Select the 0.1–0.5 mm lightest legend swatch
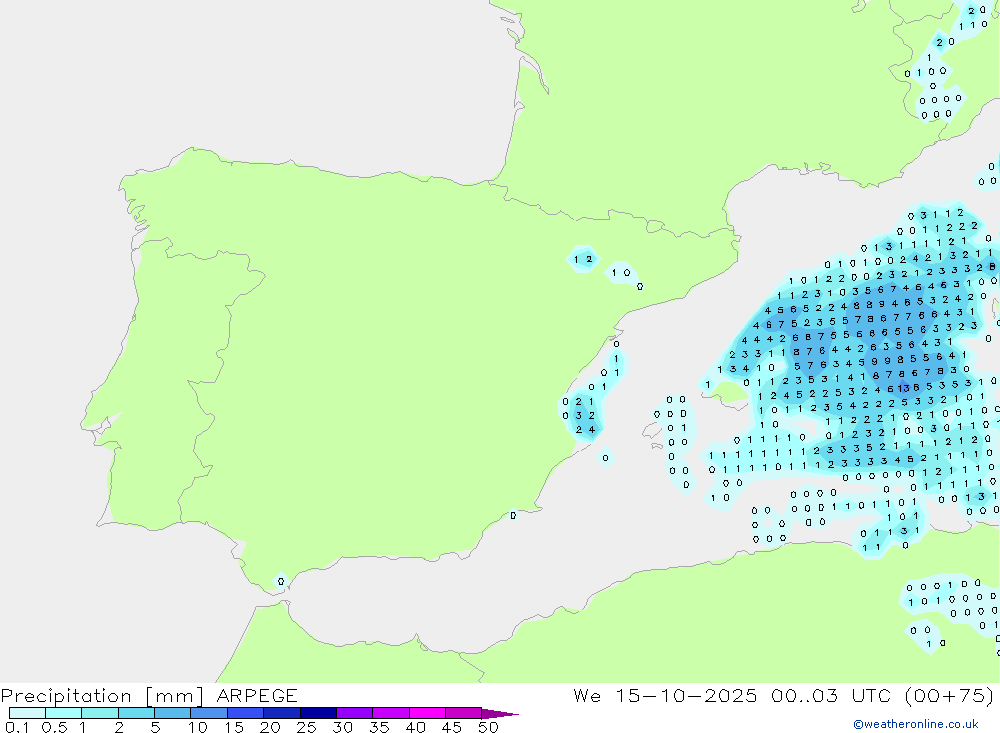Screen dimensions: 1000x733 click(27, 713)
